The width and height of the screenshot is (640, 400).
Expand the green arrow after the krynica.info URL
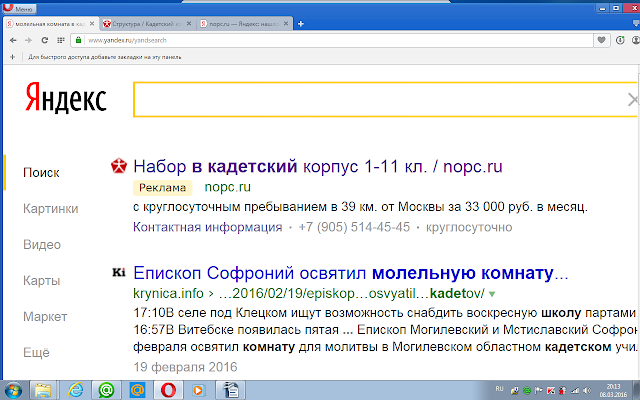(492, 294)
